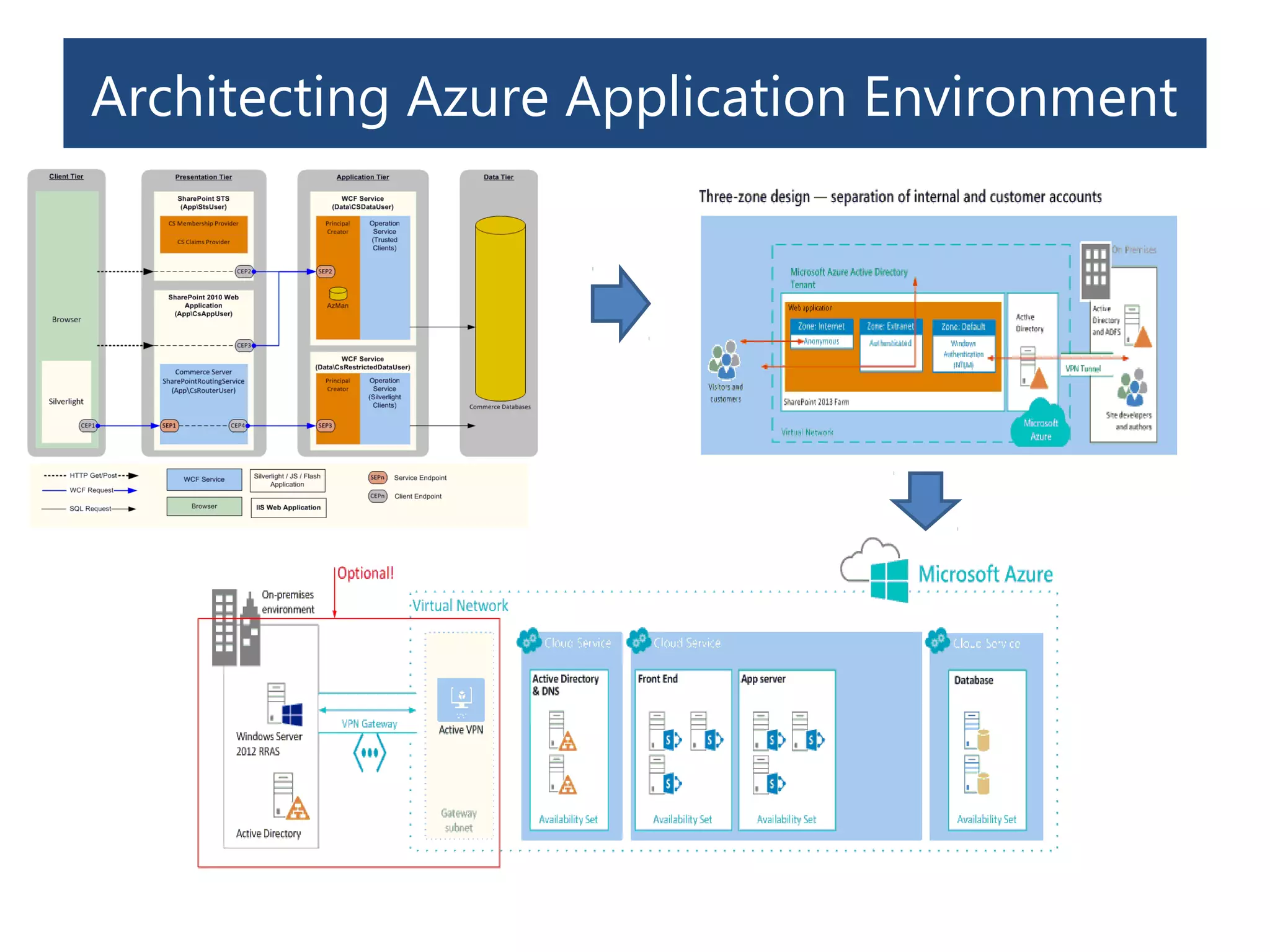Click the CEP4 client endpoint marker
1270x952 pixels.
coord(238,426)
